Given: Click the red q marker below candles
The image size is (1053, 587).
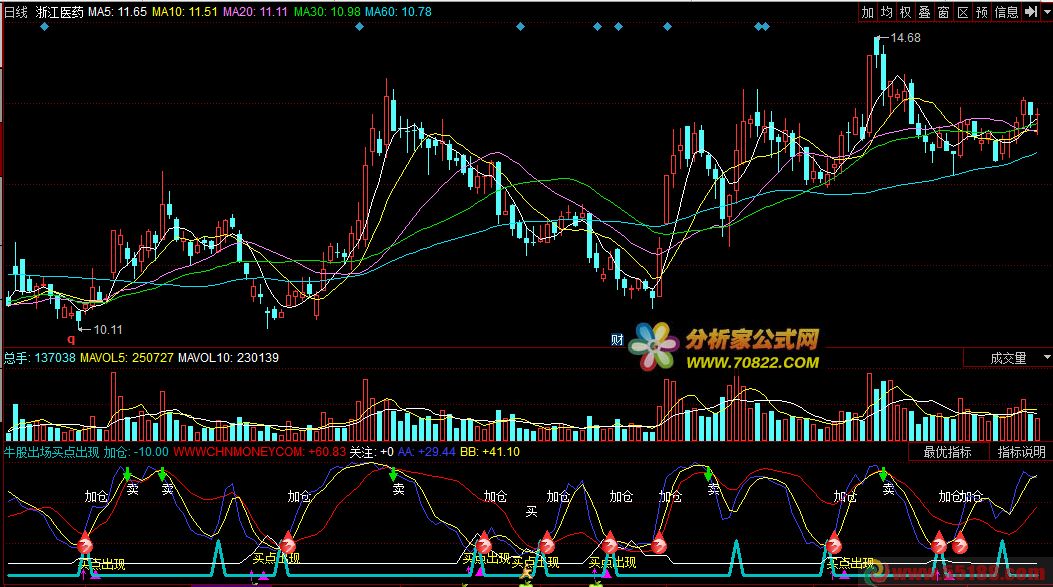Looking at the screenshot, I should point(70,340).
